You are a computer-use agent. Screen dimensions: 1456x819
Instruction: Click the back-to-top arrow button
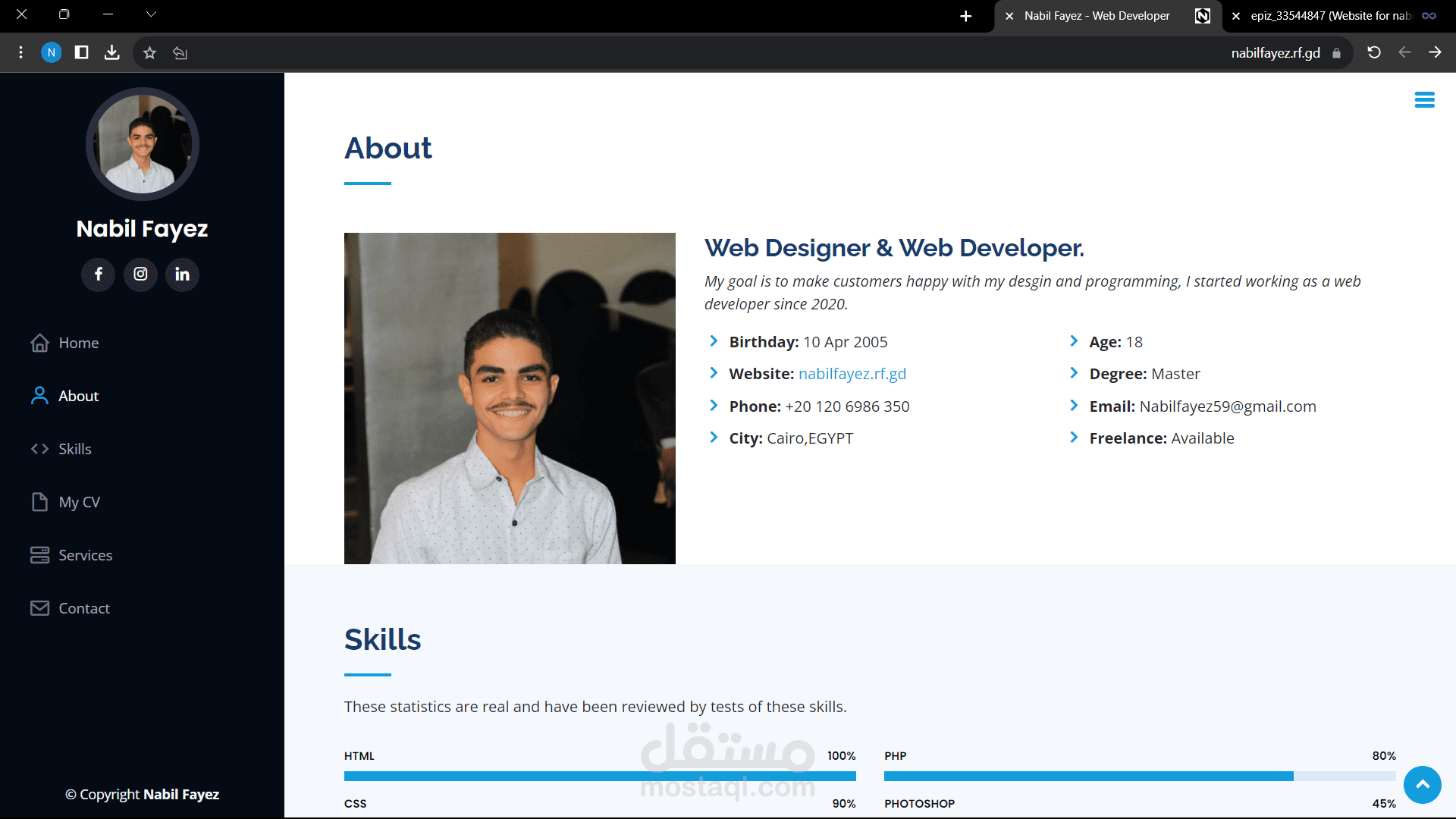[x=1422, y=785]
